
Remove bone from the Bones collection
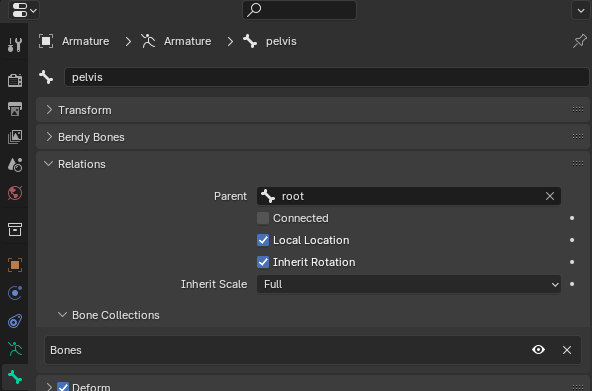pos(567,350)
